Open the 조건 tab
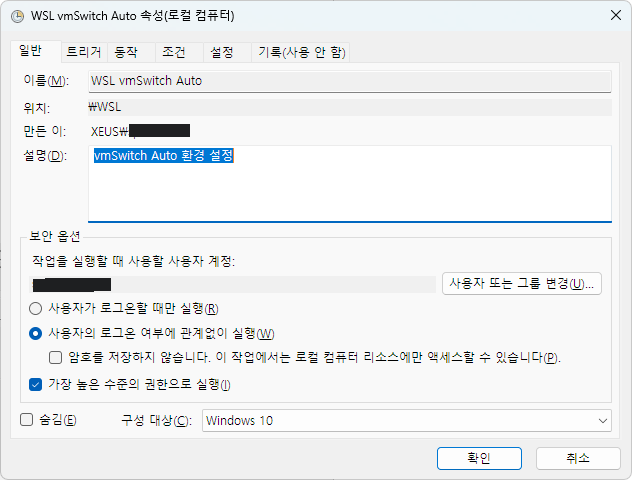The image size is (632, 480). (x=174, y=52)
